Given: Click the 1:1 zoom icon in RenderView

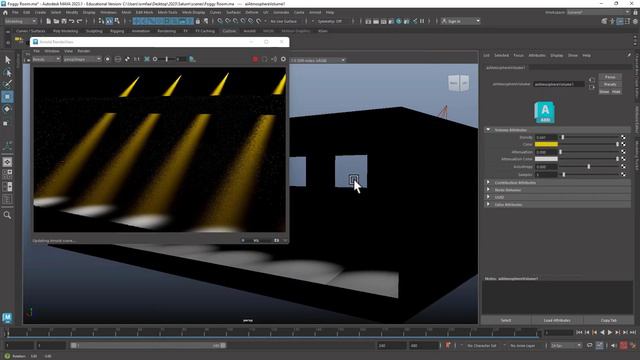Looking at the screenshot, I should pos(137,59).
